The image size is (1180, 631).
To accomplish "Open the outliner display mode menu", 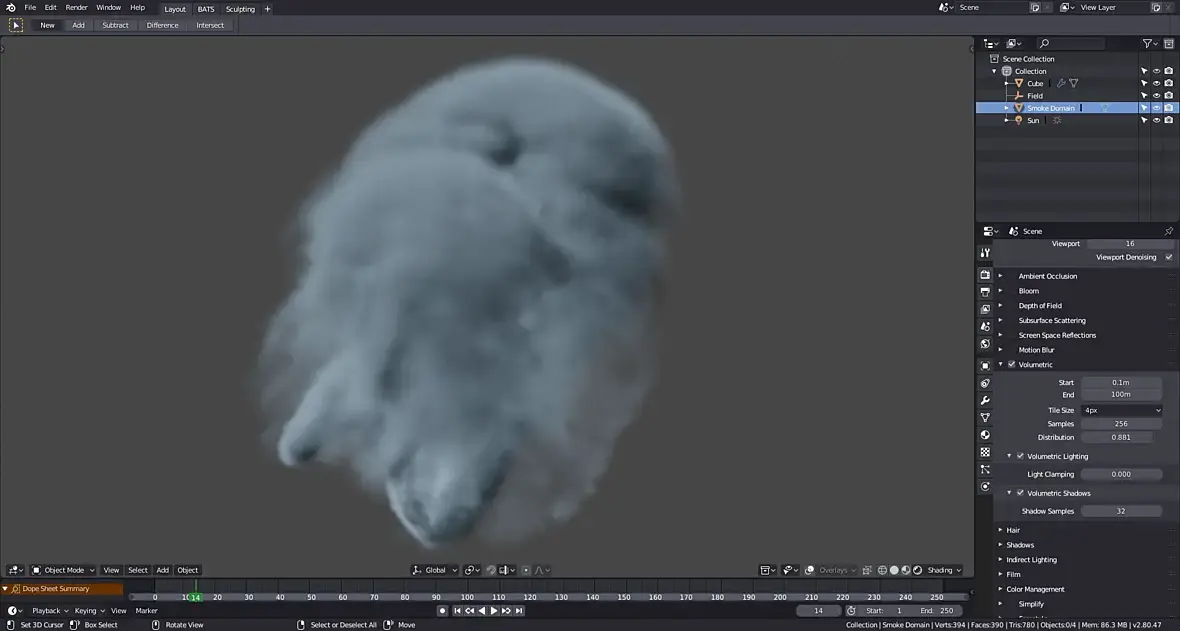I will click(x=1014, y=44).
